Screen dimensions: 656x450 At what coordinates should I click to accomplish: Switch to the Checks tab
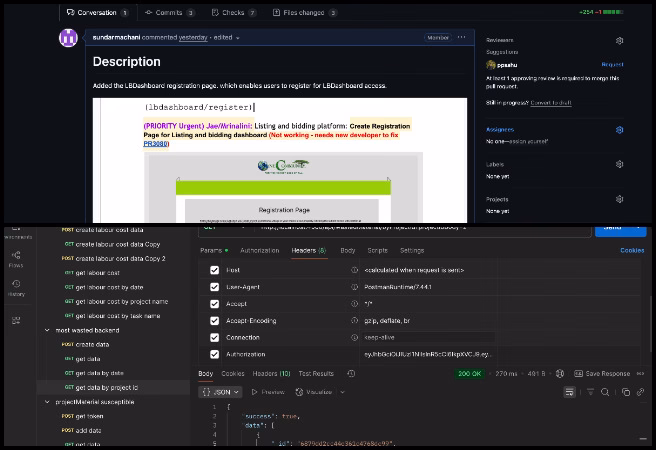coord(233,13)
